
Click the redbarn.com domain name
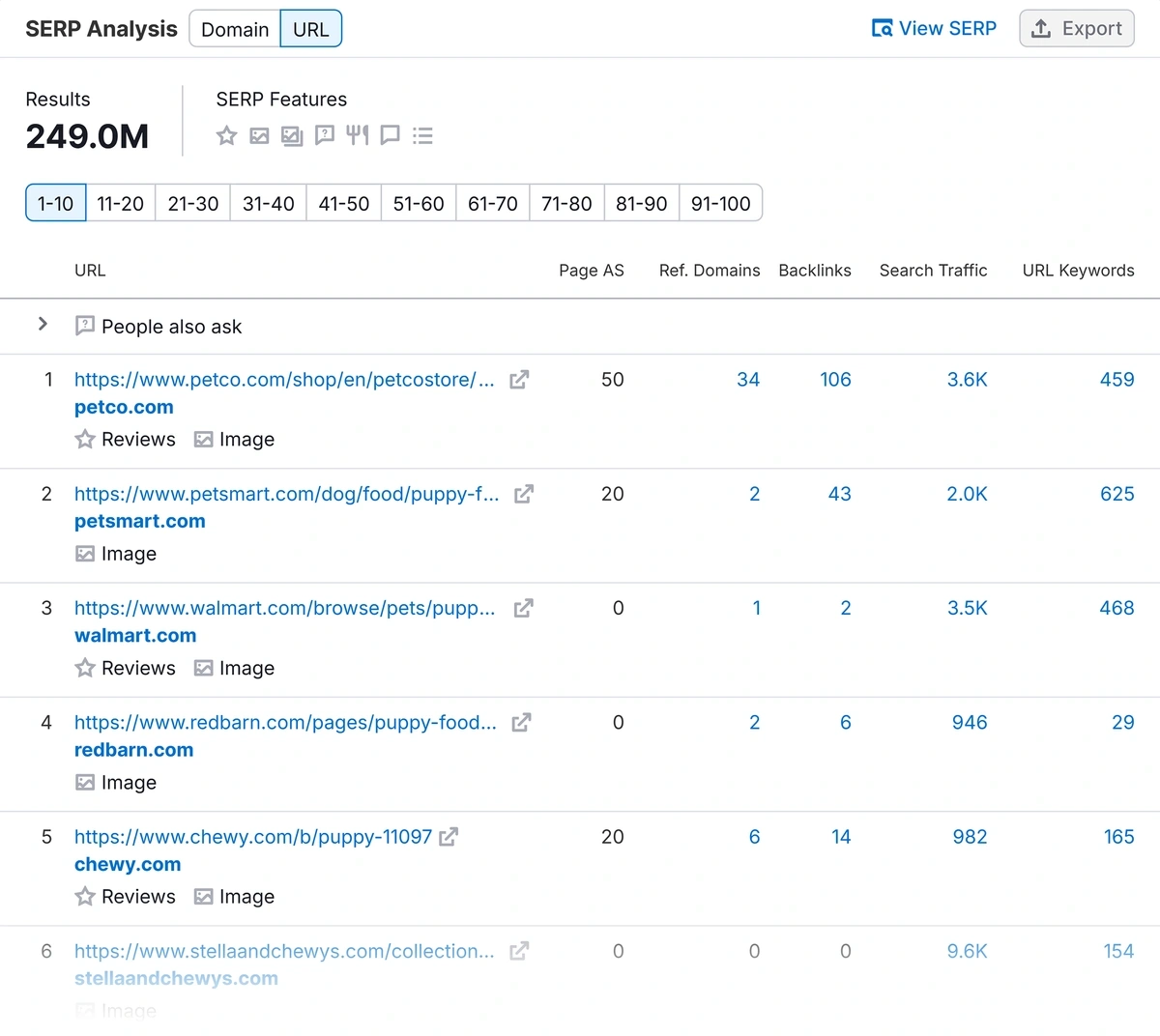(133, 750)
